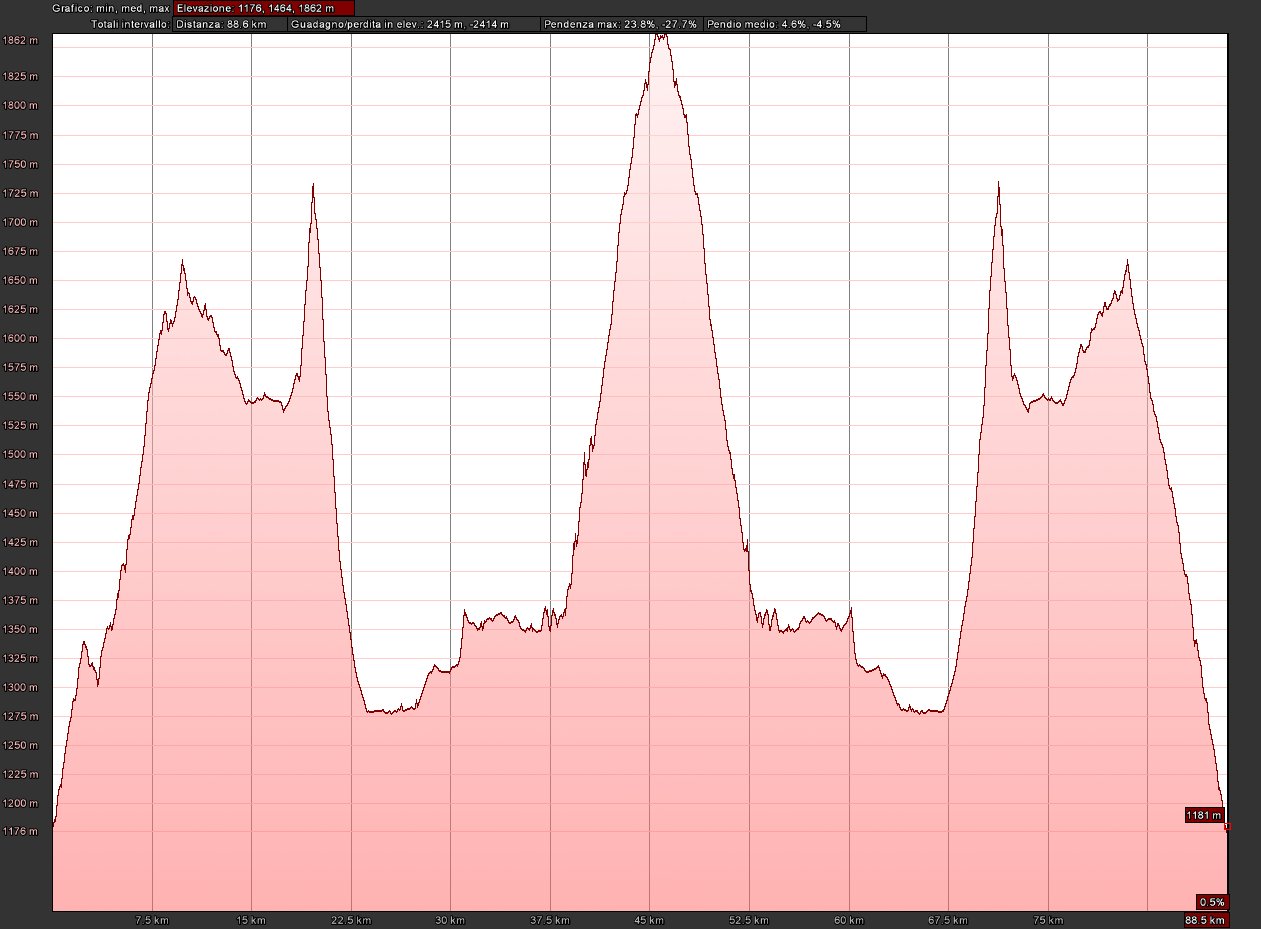Screen dimensions: 1261x929
Task: Click the 67.5 km x-axis label
Action: tap(948, 920)
